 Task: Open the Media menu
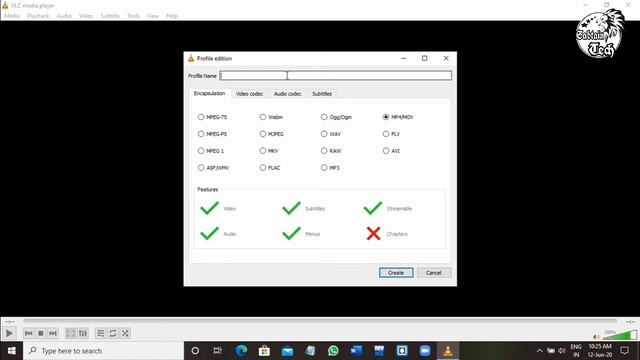[x=12, y=16]
